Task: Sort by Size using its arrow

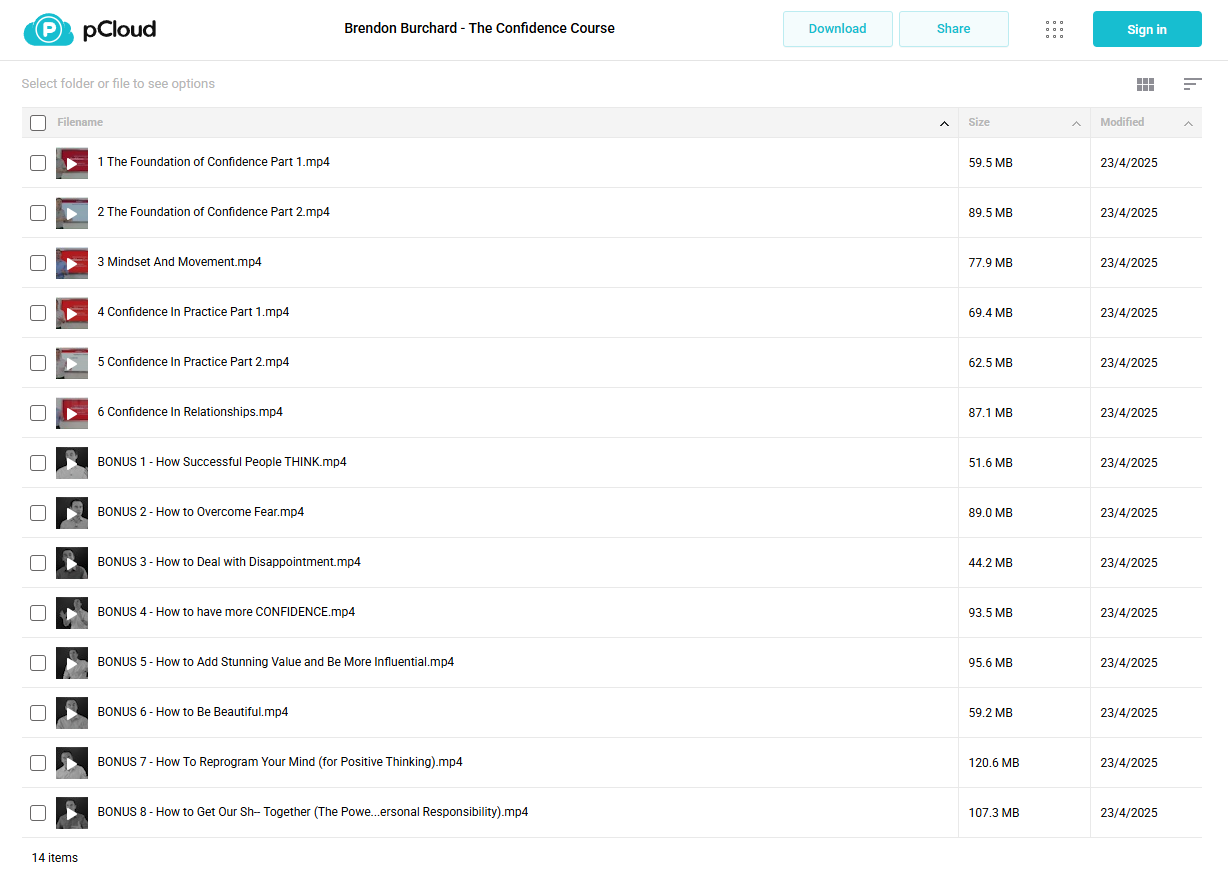Action: click(x=1076, y=124)
